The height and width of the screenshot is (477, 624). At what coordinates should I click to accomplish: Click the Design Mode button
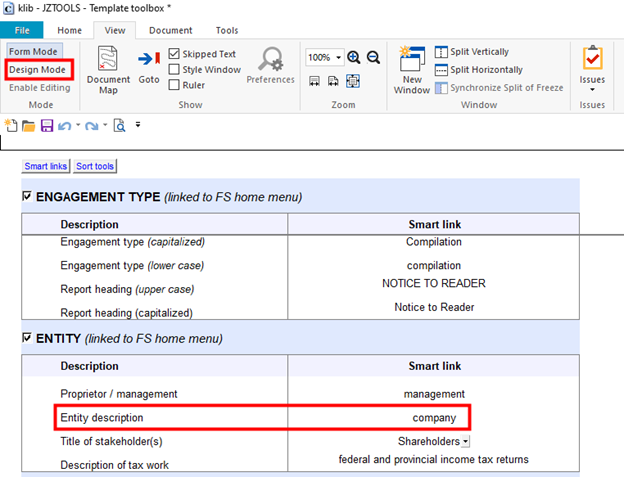37,70
